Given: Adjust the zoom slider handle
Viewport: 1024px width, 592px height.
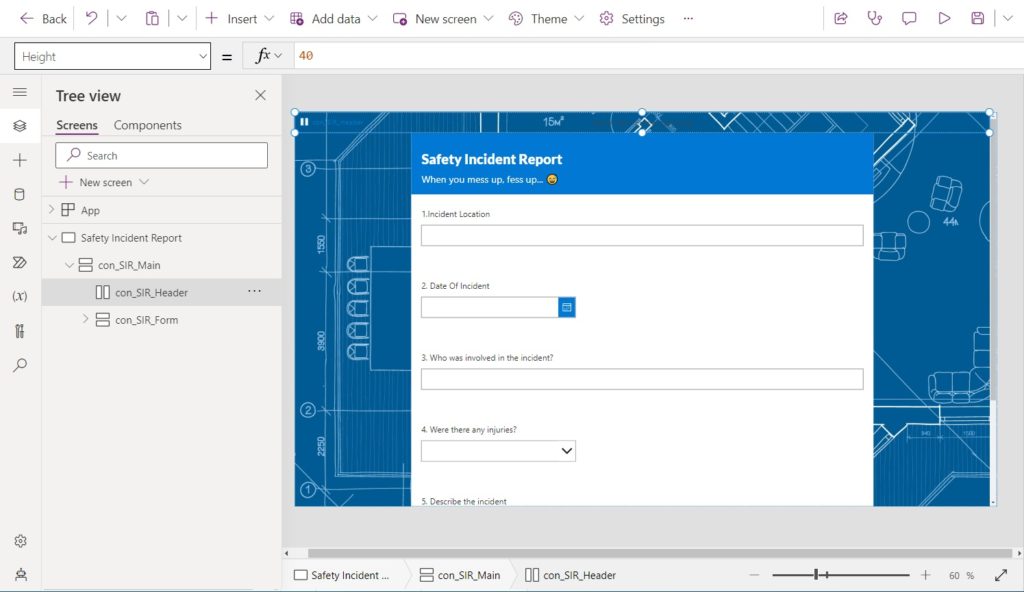Looking at the screenshot, I should coord(816,575).
